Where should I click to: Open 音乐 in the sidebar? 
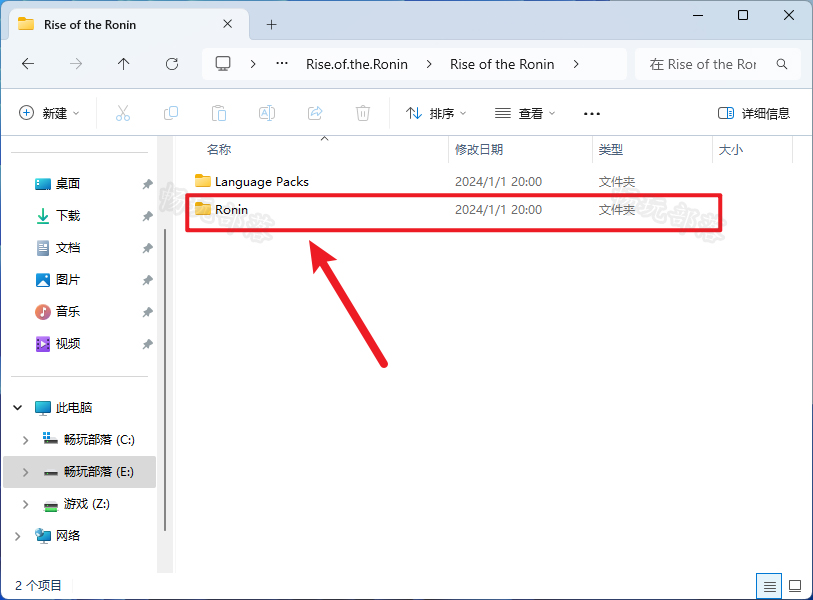[68, 312]
